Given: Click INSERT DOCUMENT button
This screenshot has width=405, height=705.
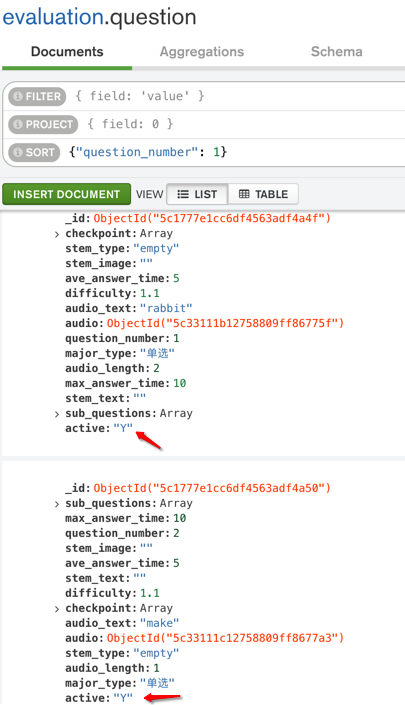Looking at the screenshot, I should [67, 194].
